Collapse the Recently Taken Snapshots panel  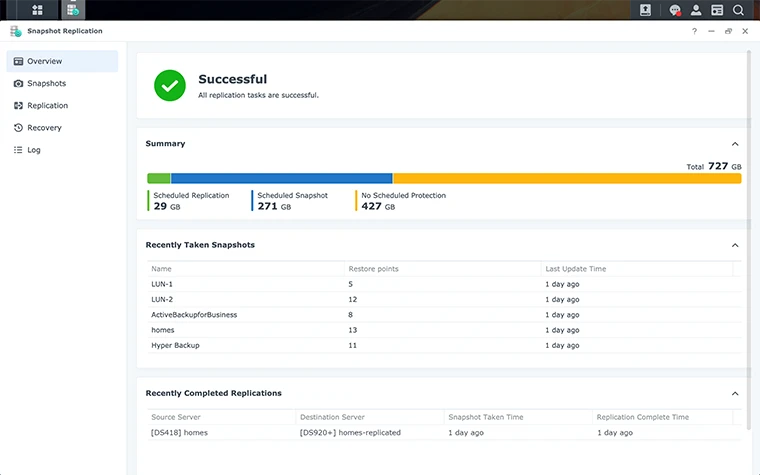(x=735, y=245)
